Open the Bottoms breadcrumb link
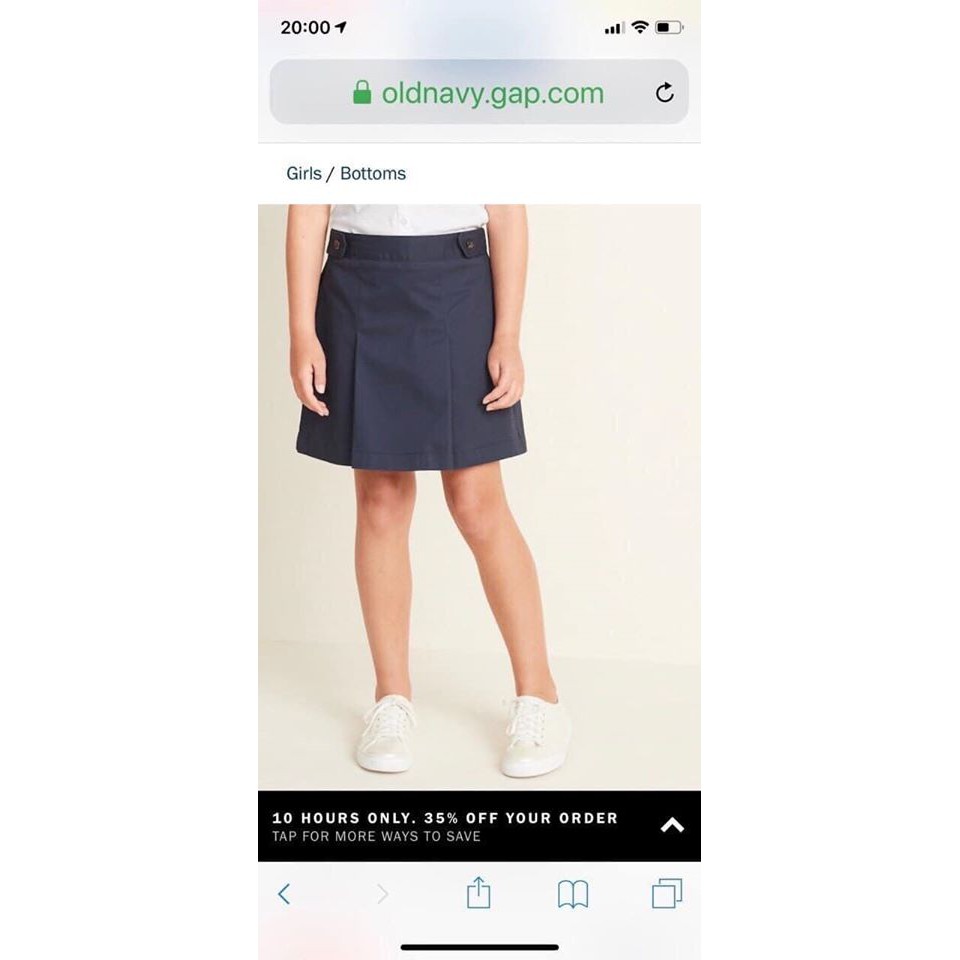 coord(373,173)
